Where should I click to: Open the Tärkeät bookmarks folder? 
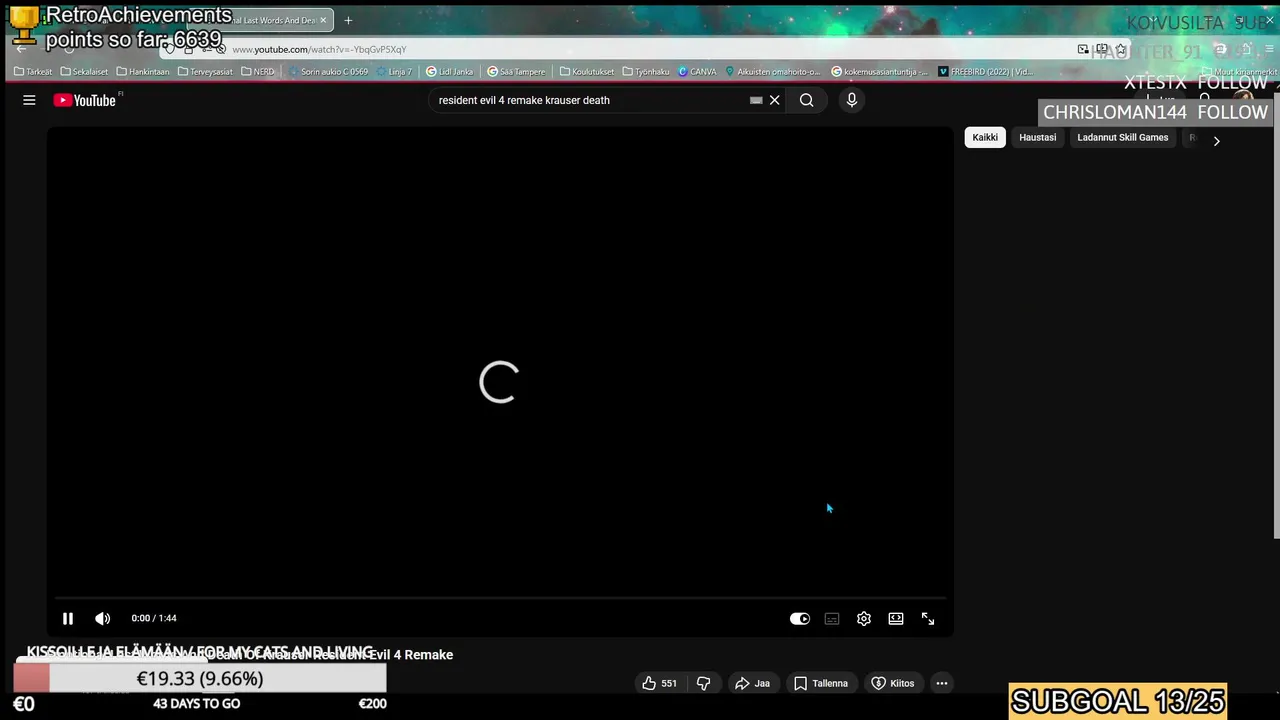coord(33,72)
